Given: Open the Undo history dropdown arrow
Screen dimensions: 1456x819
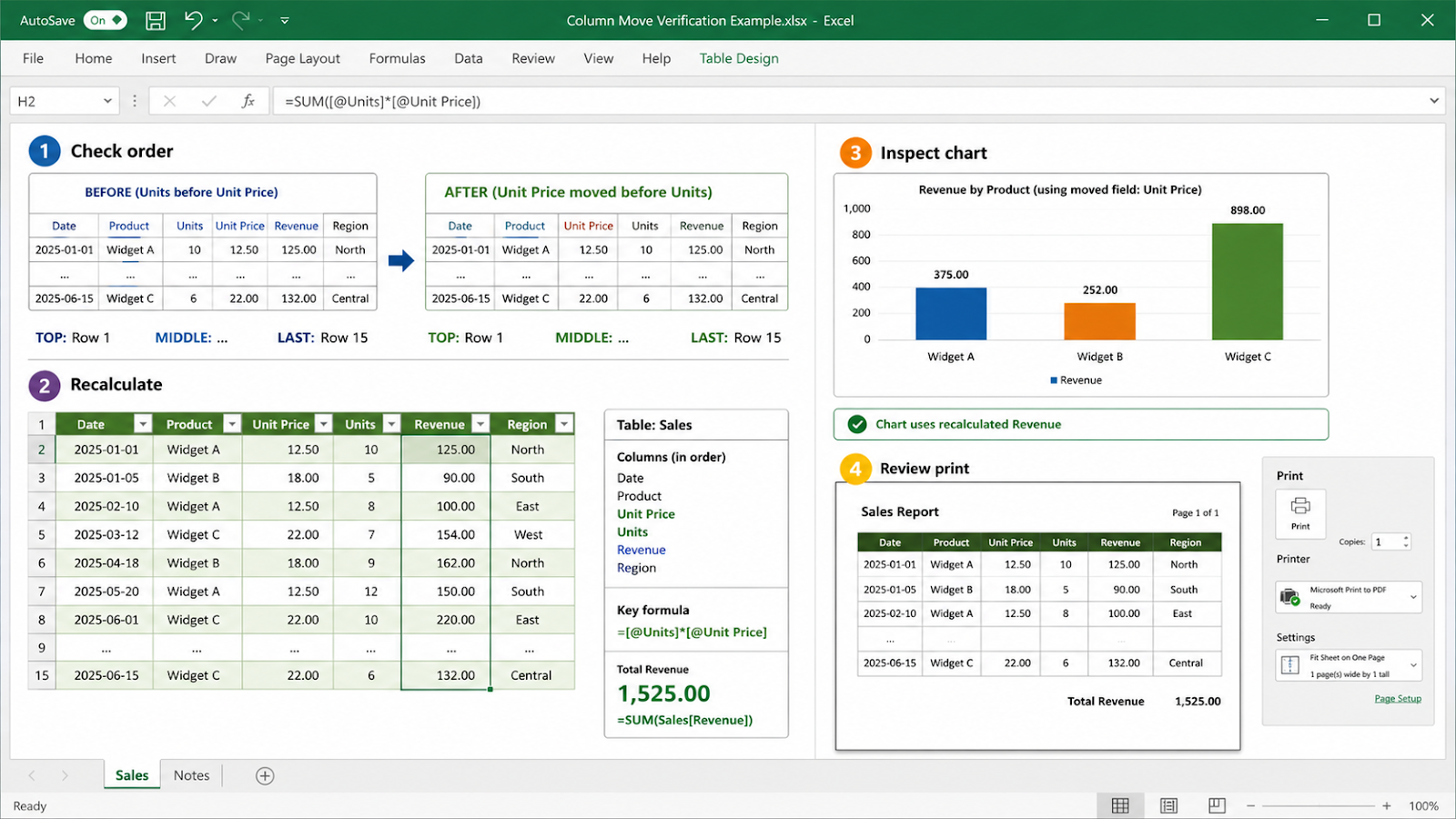Looking at the screenshot, I should [215, 20].
